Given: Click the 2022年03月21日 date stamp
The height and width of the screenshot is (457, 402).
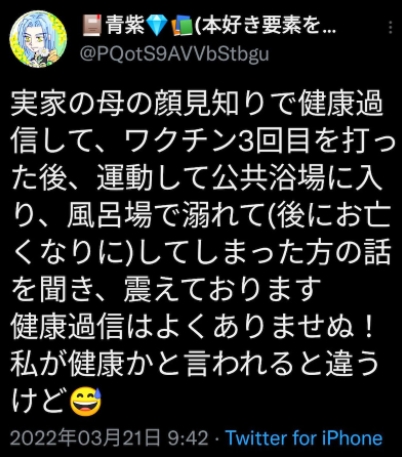Looking at the screenshot, I should (85, 438).
